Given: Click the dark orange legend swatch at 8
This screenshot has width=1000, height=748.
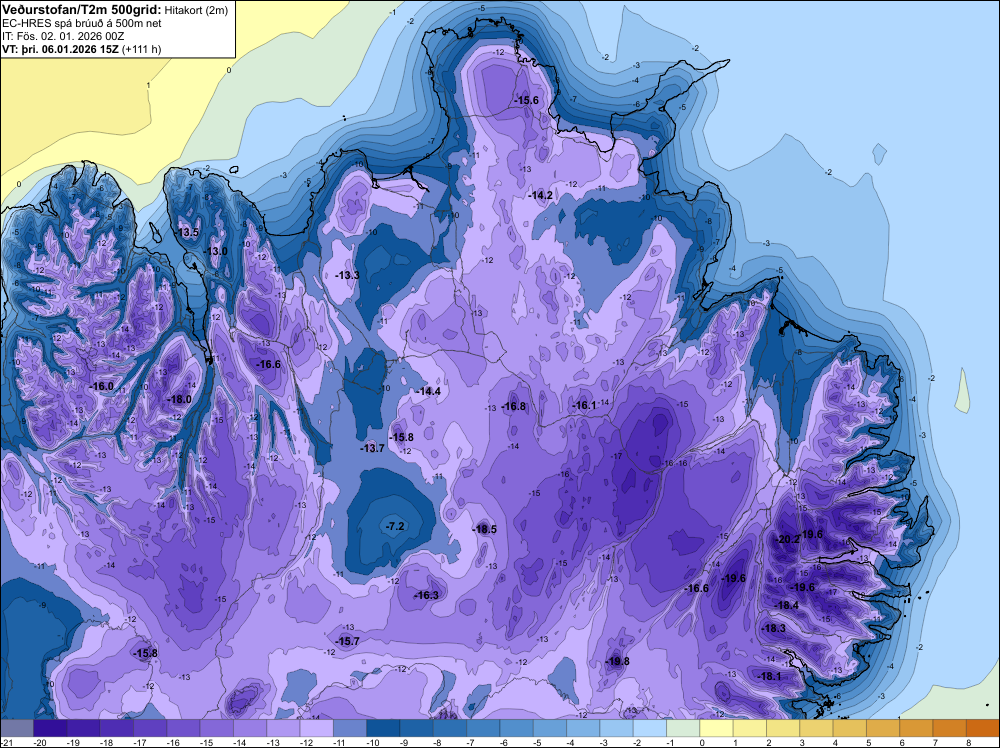Looking at the screenshot, I should click(983, 728).
